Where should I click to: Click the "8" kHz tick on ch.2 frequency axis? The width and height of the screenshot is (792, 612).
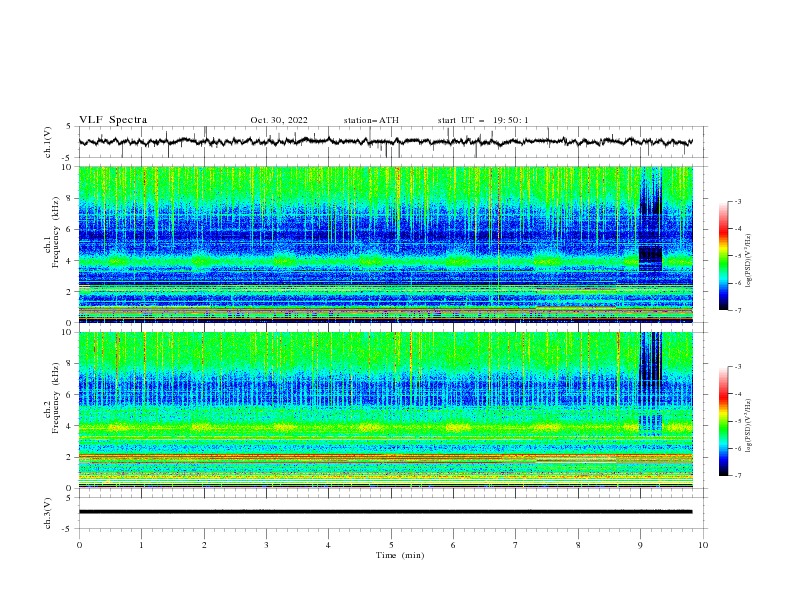click(70, 364)
